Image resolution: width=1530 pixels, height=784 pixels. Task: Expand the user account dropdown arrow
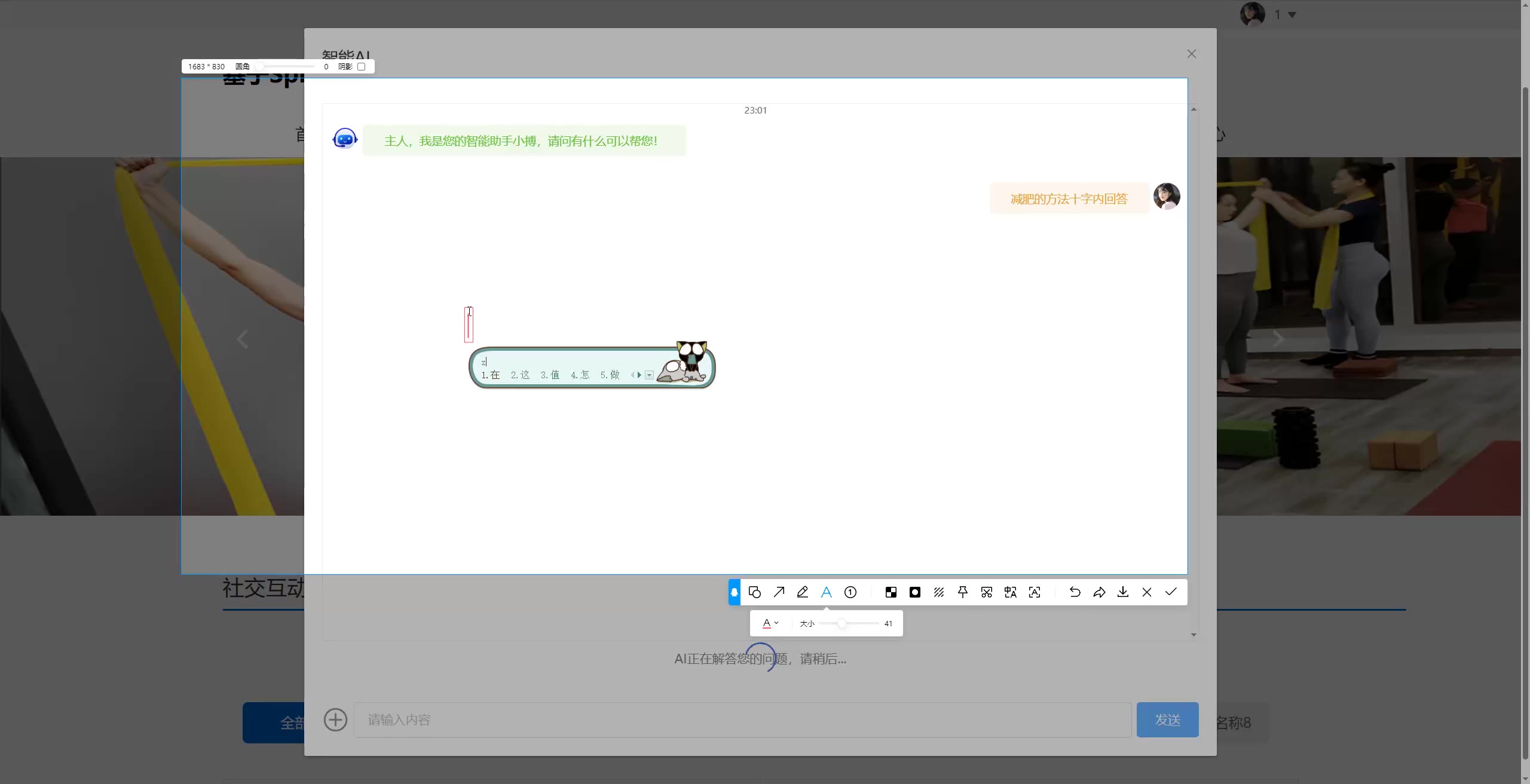1292,15
